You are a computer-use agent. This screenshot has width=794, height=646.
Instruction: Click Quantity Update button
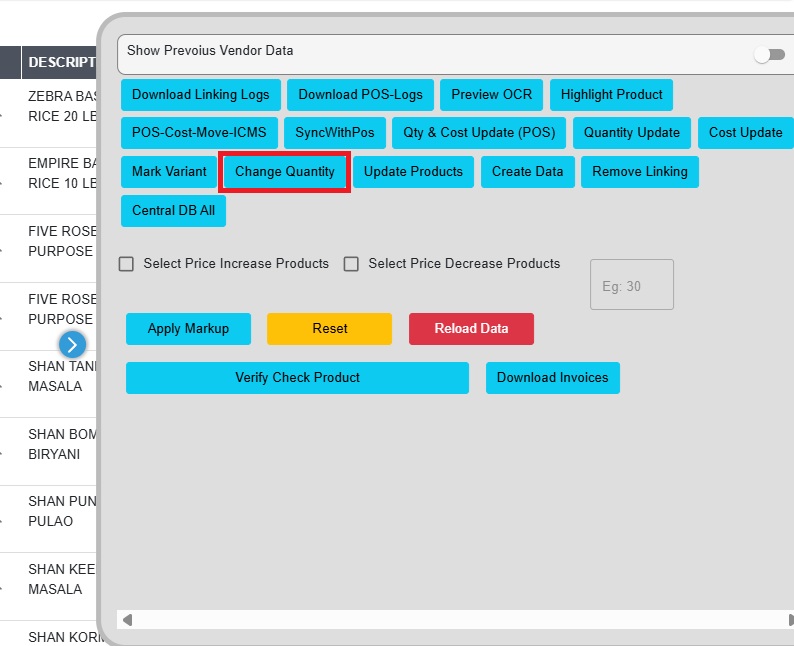631,133
